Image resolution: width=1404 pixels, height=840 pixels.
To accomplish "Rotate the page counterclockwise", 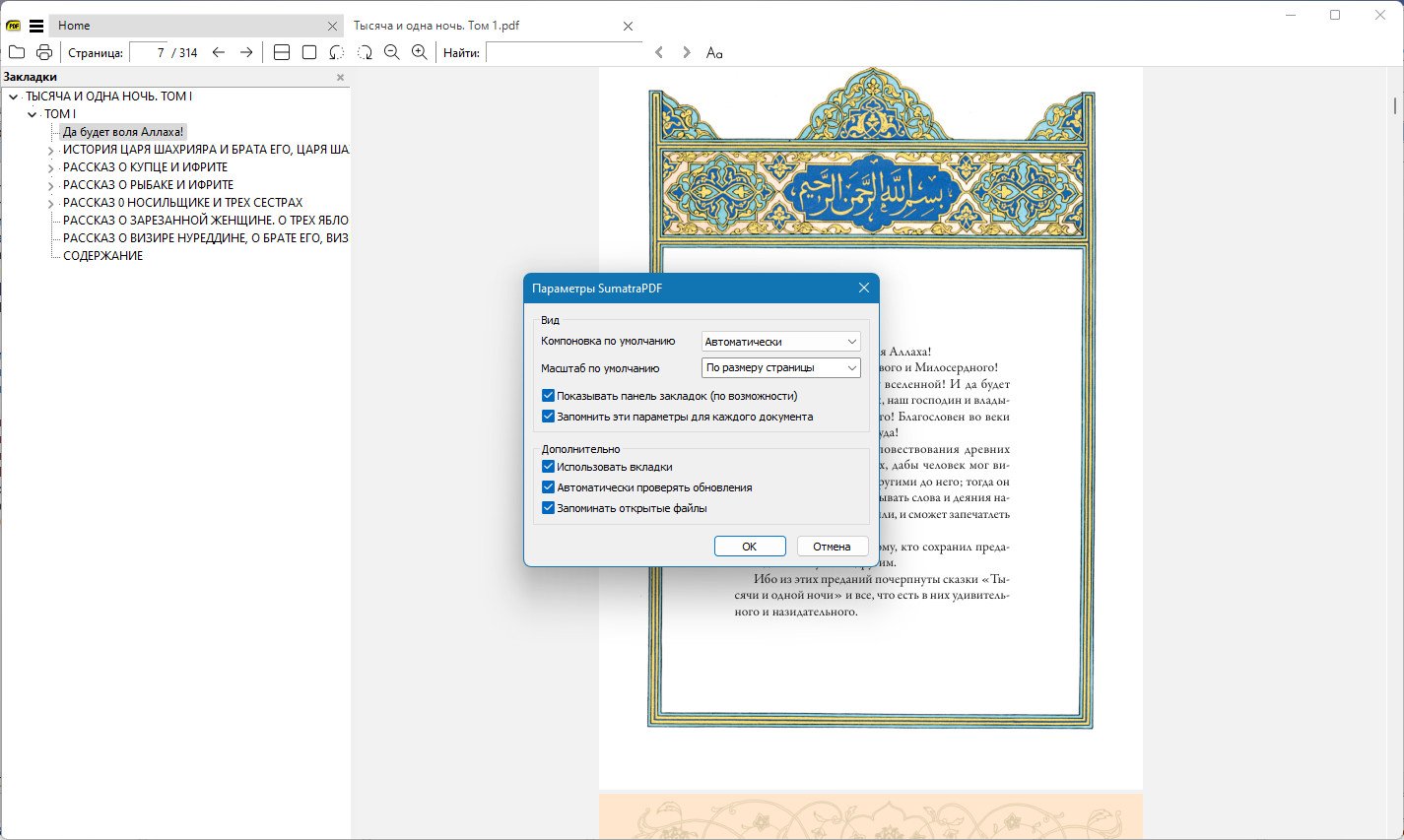I will coord(337,52).
